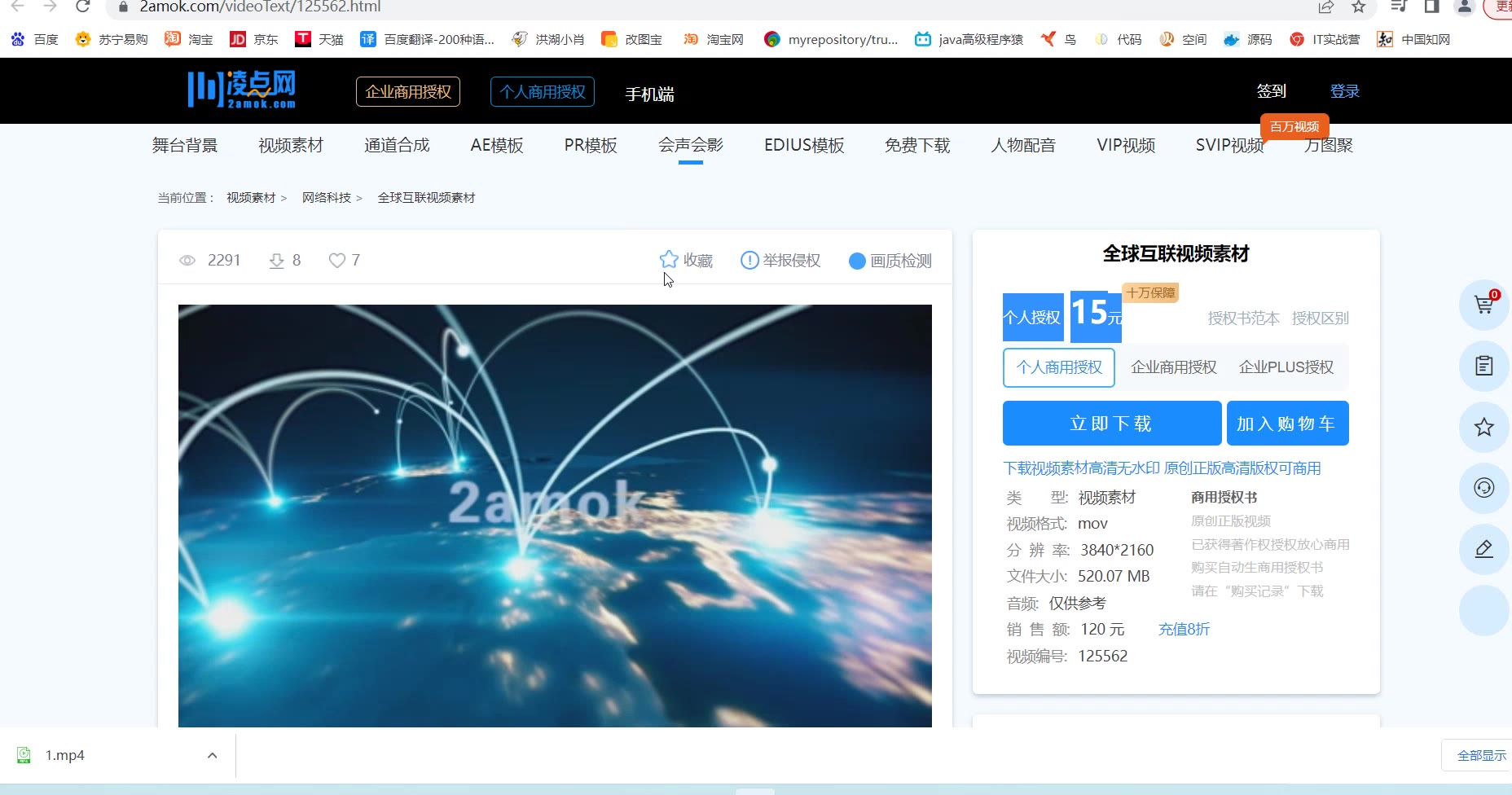Open the customer service sidebar icon
The height and width of the screenshot is (795, 1512).
click(x=1484, y=488)
